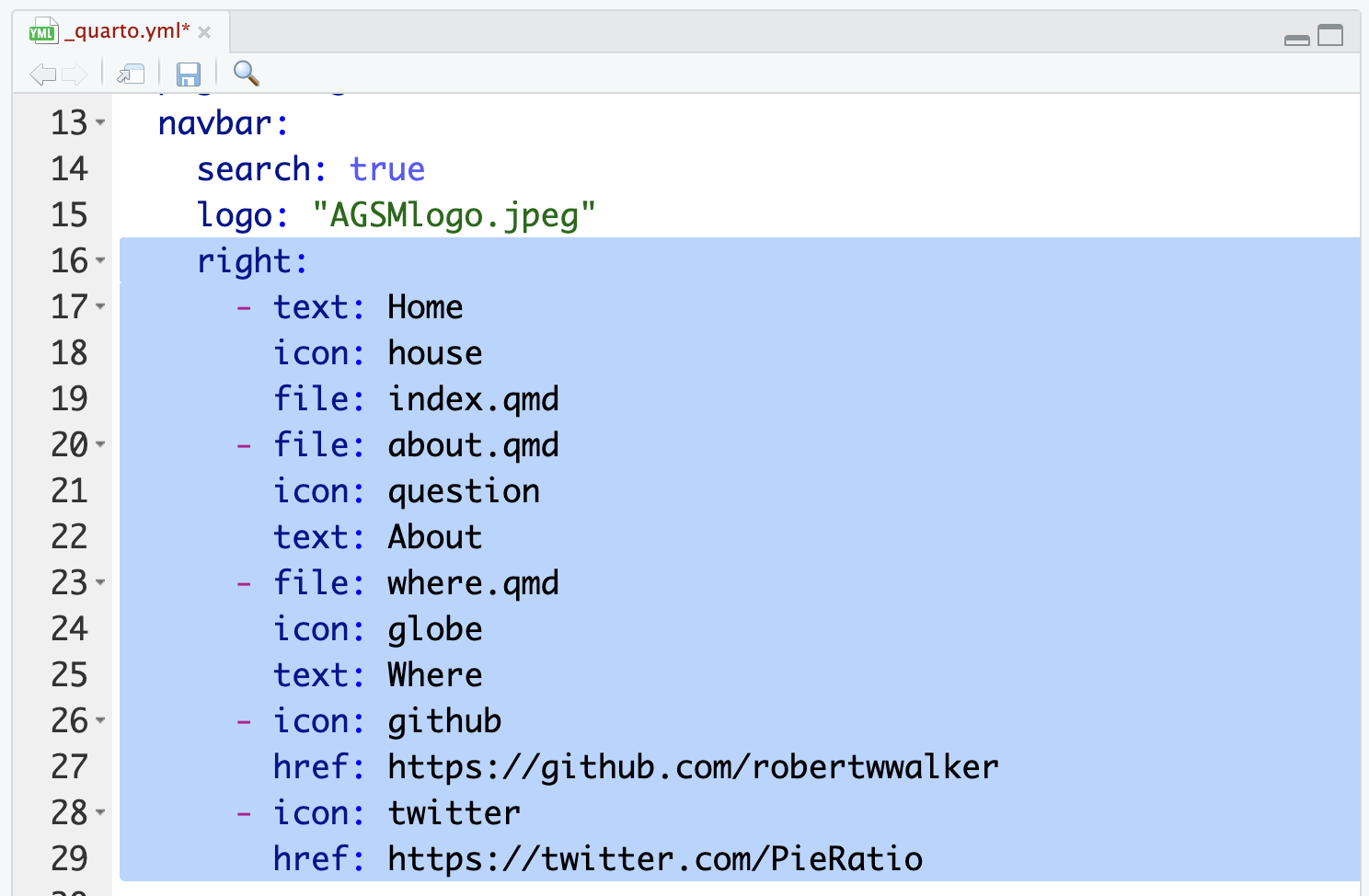Fold the about.qmd entry on line 20
The height and width of the screenshot is (896, 1369).
[x=100, y=444]
